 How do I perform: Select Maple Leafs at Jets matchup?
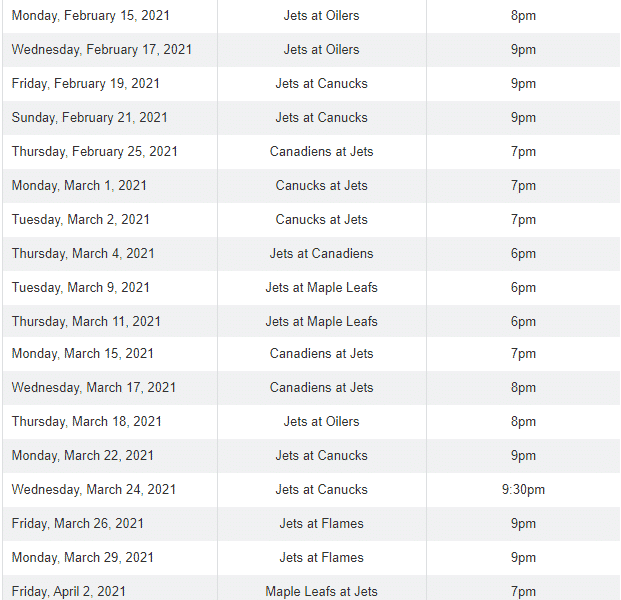point(321,591)
